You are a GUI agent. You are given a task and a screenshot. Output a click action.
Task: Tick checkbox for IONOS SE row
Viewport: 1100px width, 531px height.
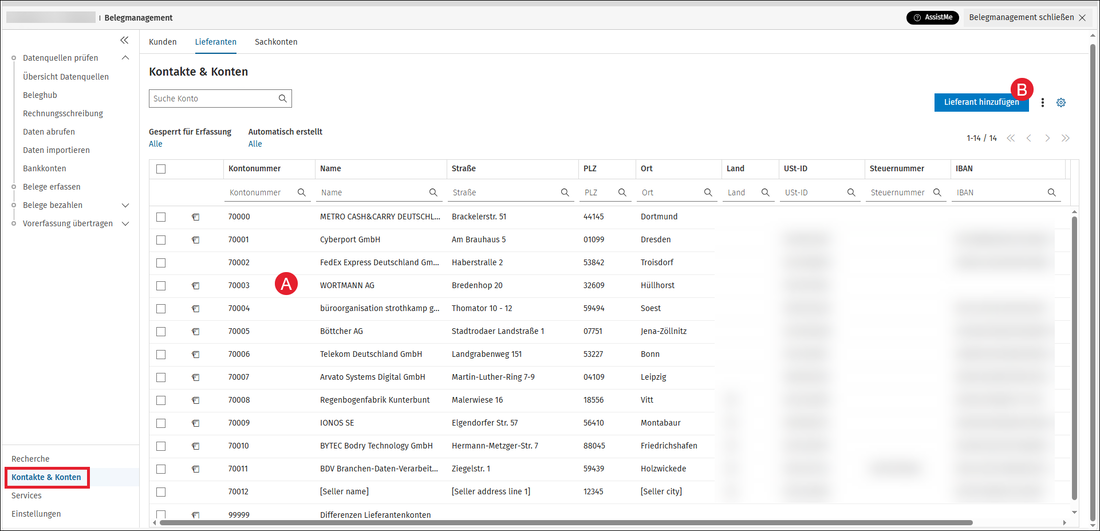[x=161, y=423]
